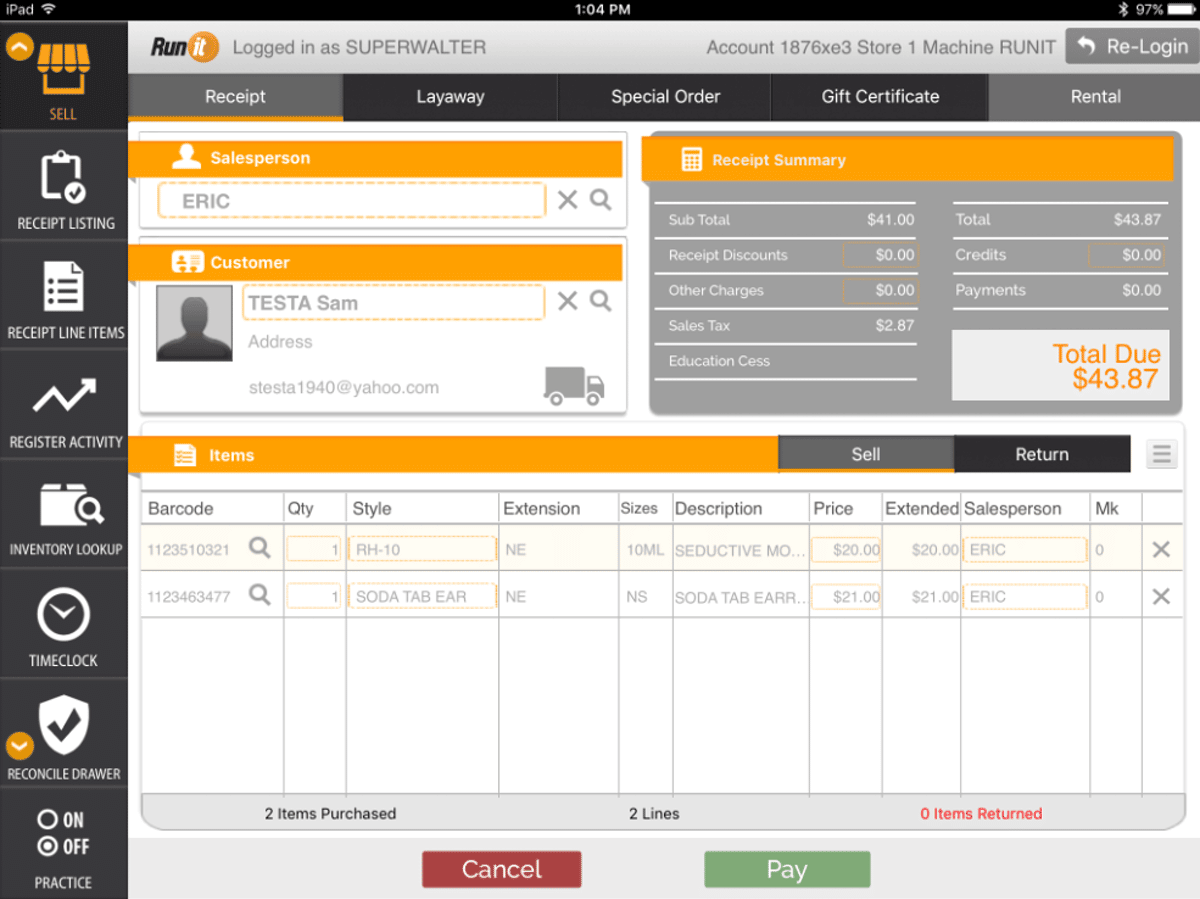Open customer photo placeholder
The image size is (1200, 899).
(x=194, y=323)
